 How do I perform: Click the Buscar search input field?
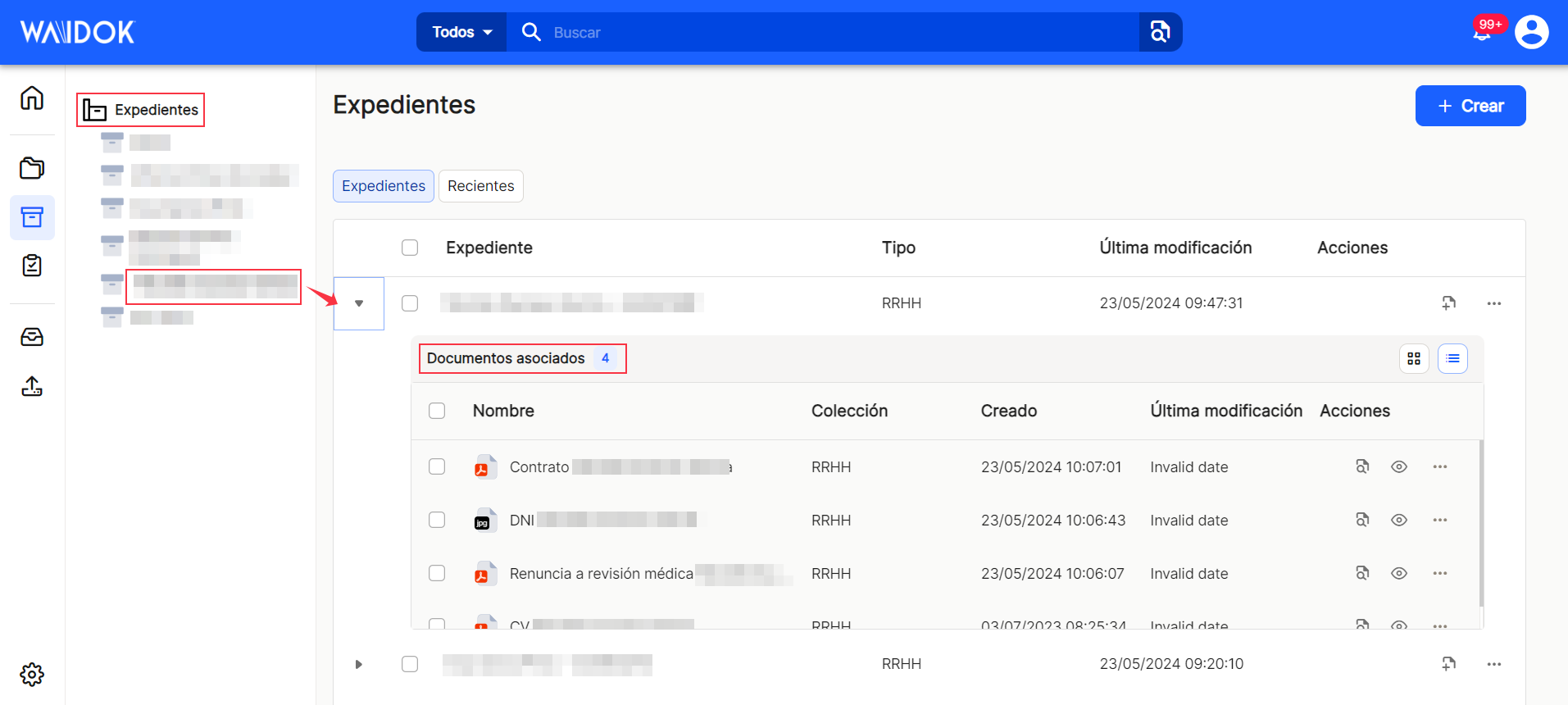823,32
